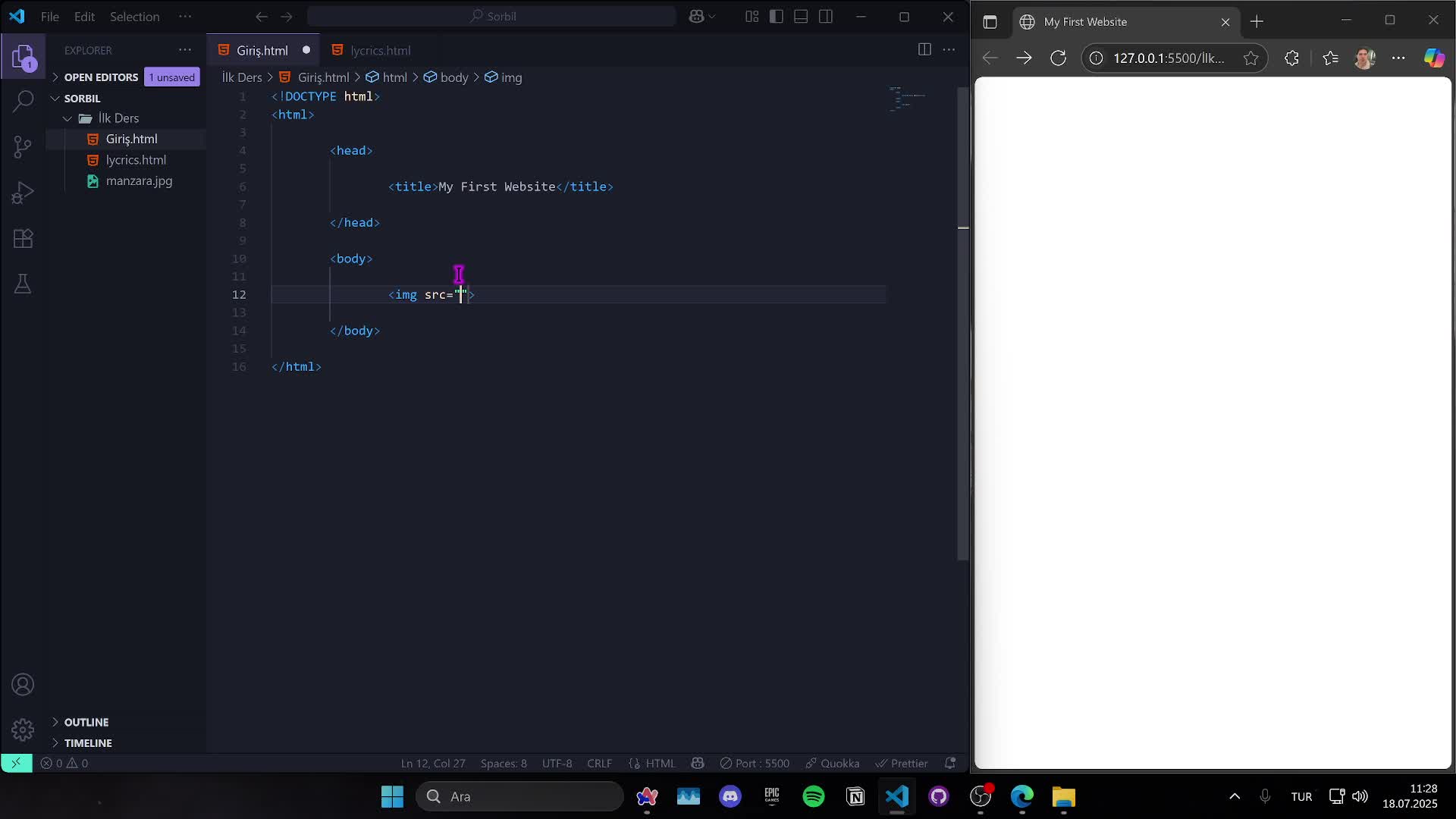Open browser Favorites list
1456x819 pixels.
[x=1330, y=58]
